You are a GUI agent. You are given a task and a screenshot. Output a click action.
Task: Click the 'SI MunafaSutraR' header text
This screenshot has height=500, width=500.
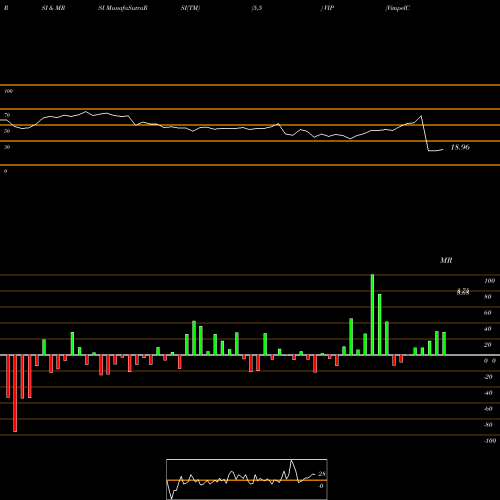click(x=123, y=8)
